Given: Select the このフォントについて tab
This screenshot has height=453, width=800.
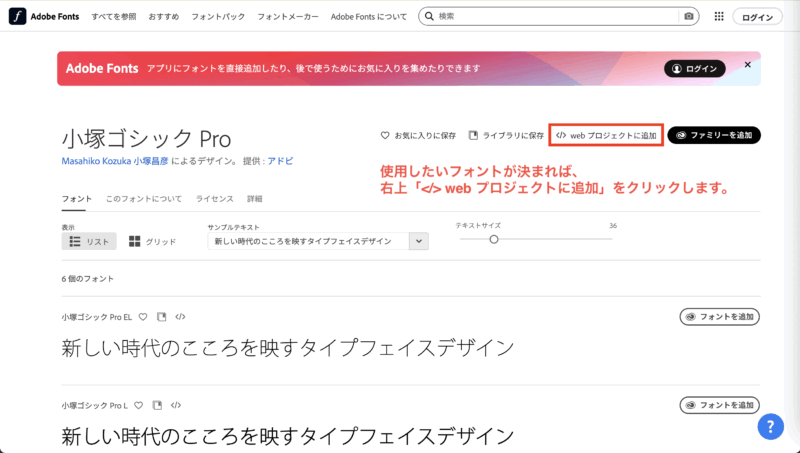Looking at the screenshot, I should point(144,199).
